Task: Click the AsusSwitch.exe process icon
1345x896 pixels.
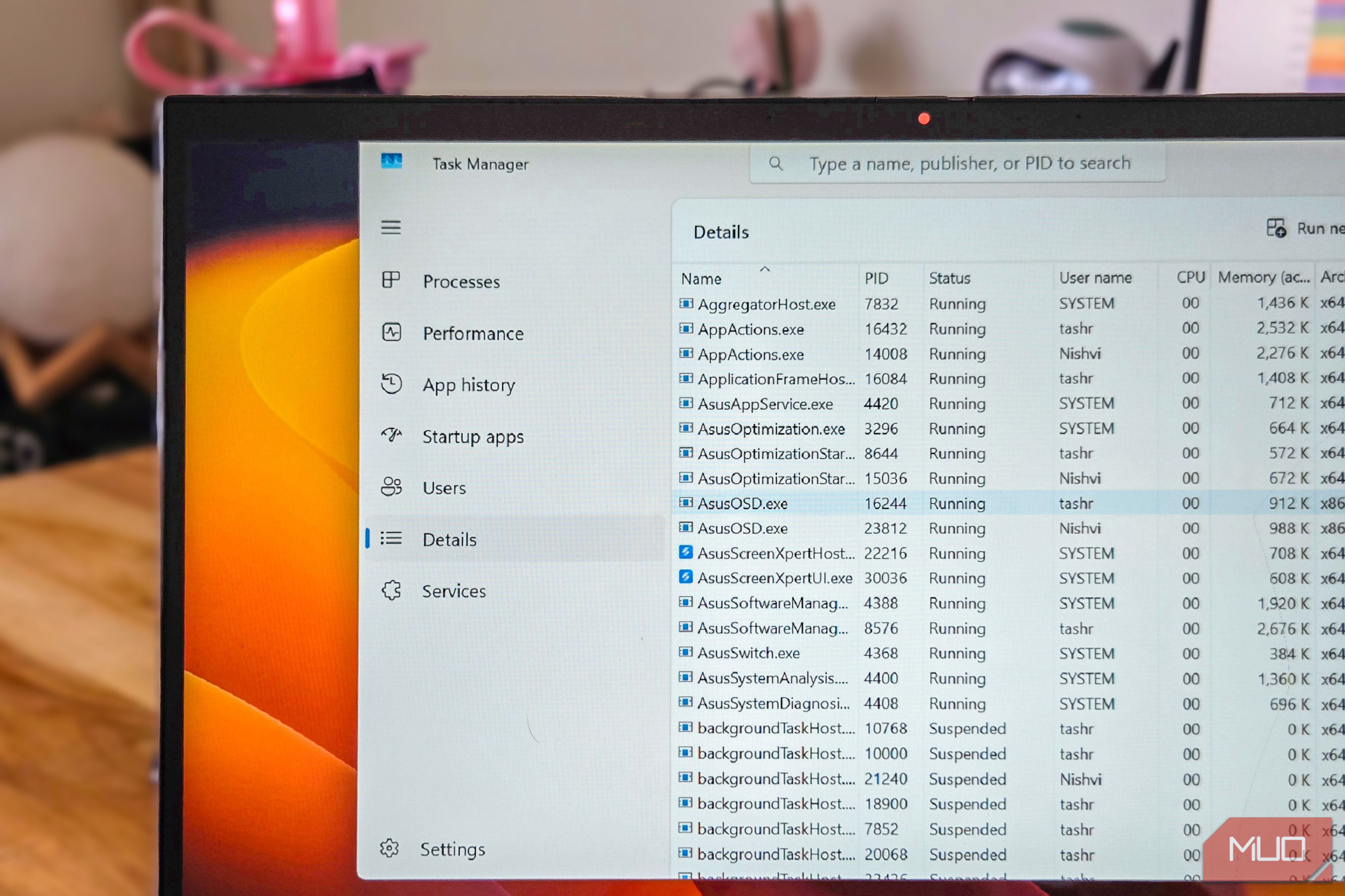Action: [686, 652]
